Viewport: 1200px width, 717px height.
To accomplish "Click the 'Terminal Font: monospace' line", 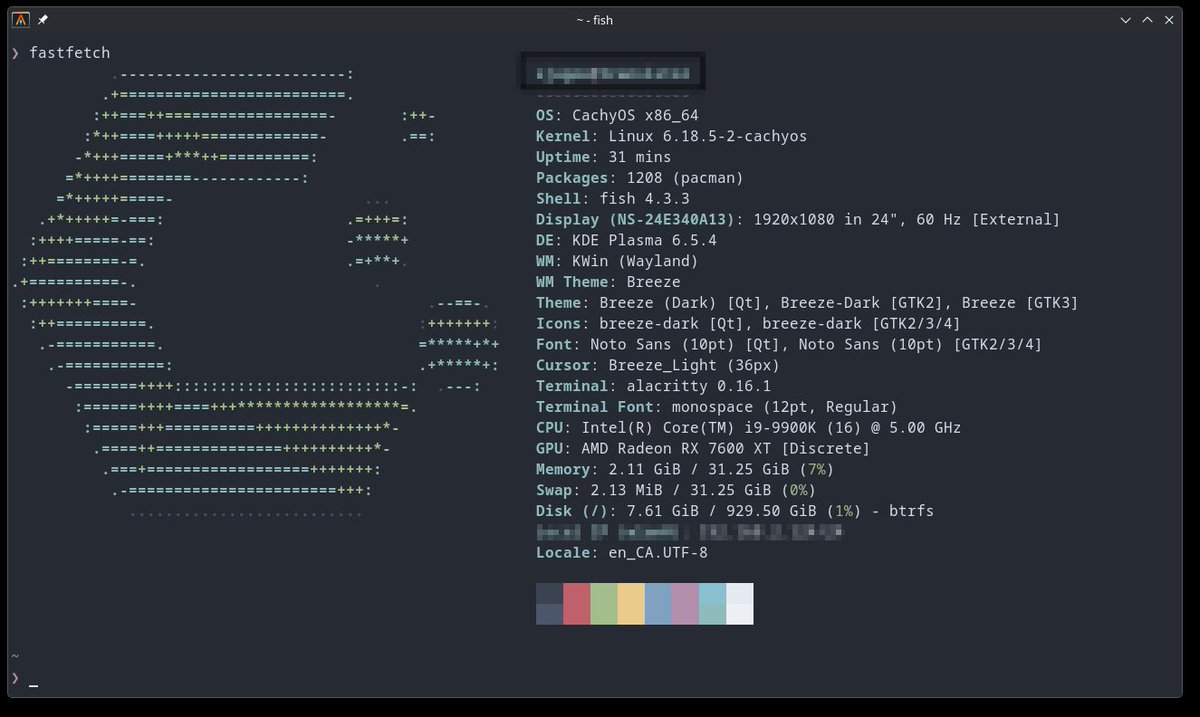I will pos(716,407).
